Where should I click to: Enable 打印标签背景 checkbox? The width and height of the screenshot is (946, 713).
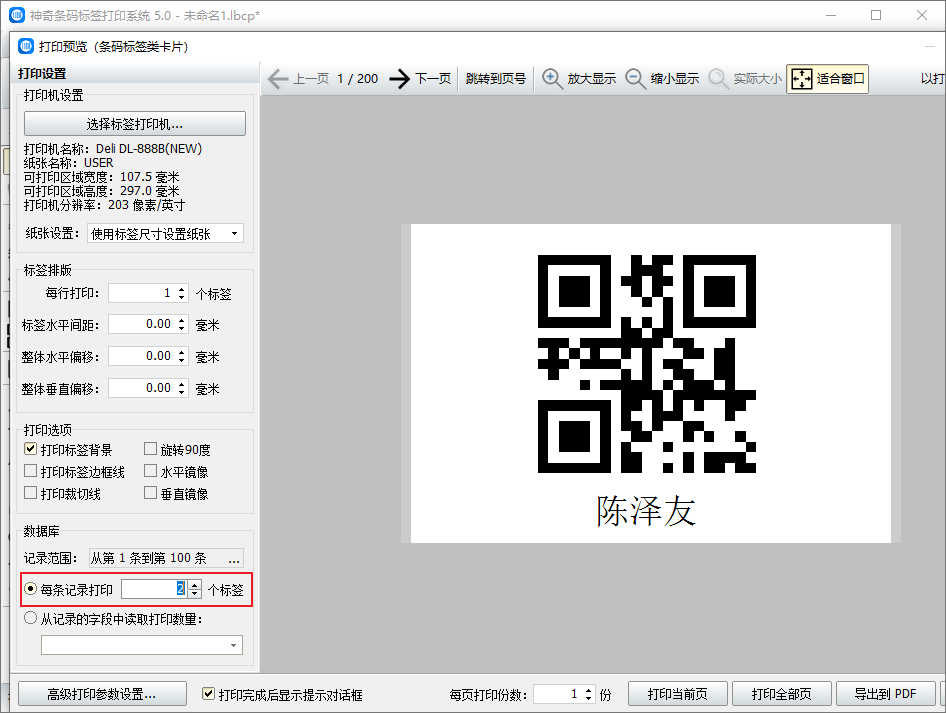(x=30, y=449)
